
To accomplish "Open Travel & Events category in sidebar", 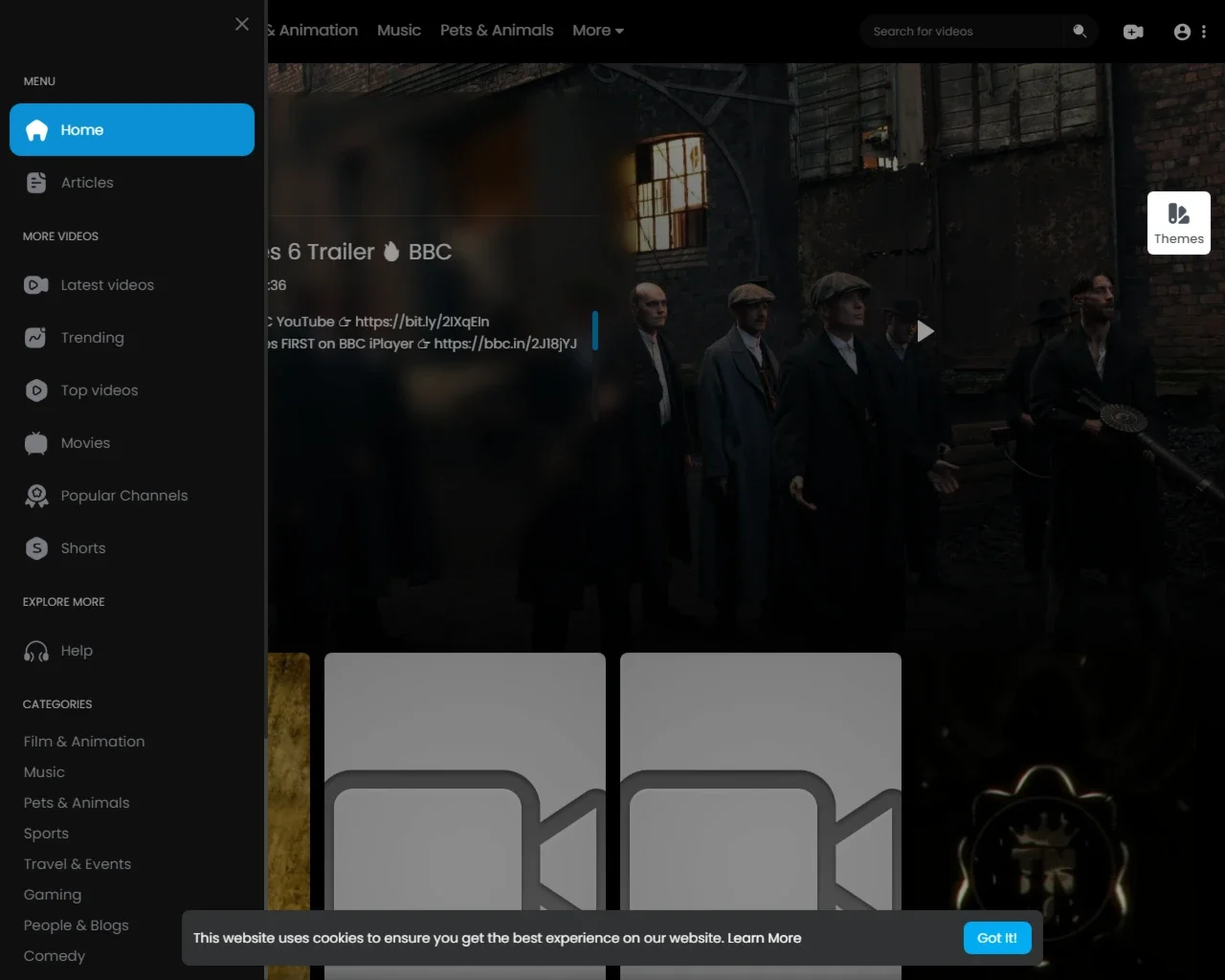I will [78, 864].
